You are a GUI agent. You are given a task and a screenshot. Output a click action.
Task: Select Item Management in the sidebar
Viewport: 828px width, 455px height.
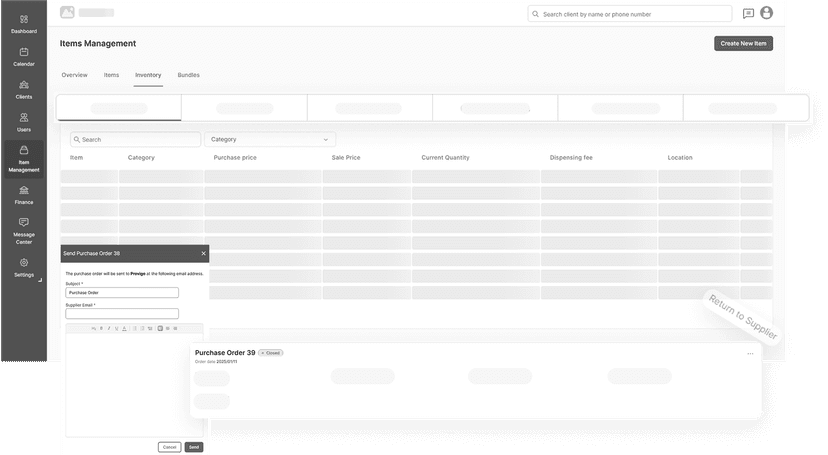coord(24,159)
